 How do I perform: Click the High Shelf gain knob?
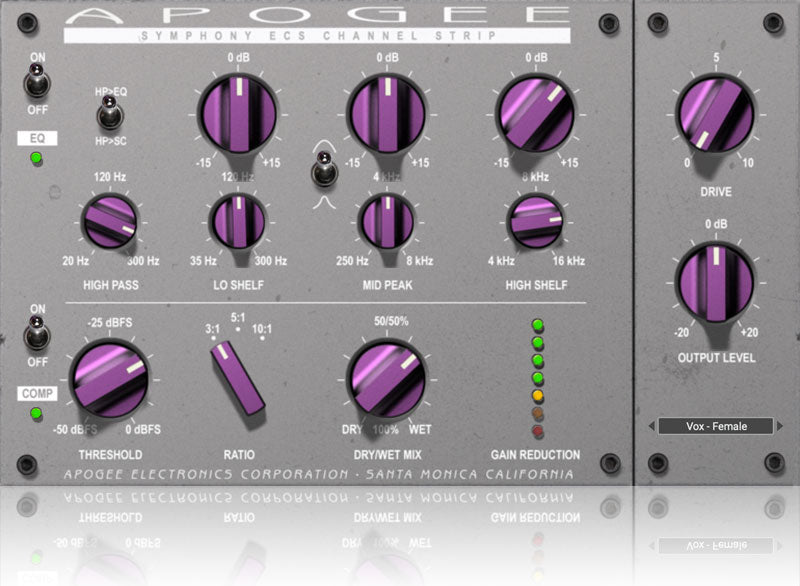536,113
